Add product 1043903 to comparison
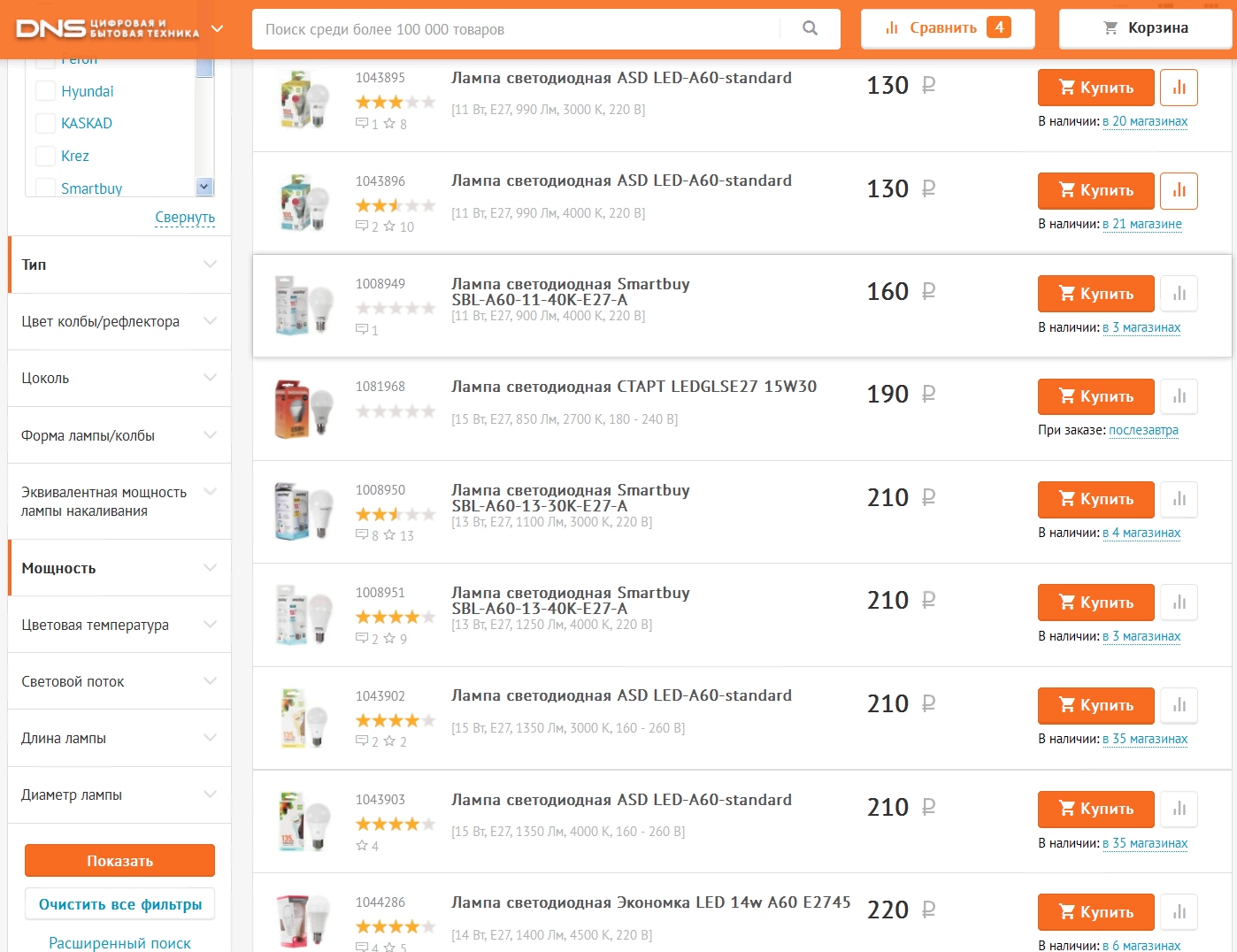 pos(1179,809)
